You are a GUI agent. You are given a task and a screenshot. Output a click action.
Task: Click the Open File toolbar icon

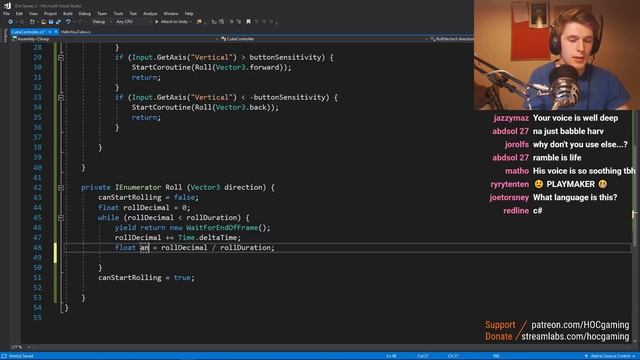[x=43, y=22]
